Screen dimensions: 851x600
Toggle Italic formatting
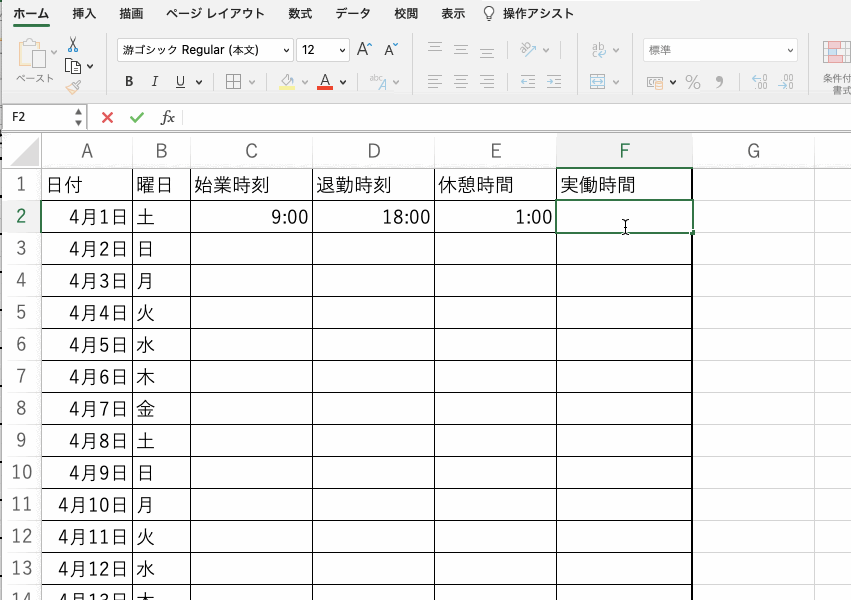[x=154, y=82]
